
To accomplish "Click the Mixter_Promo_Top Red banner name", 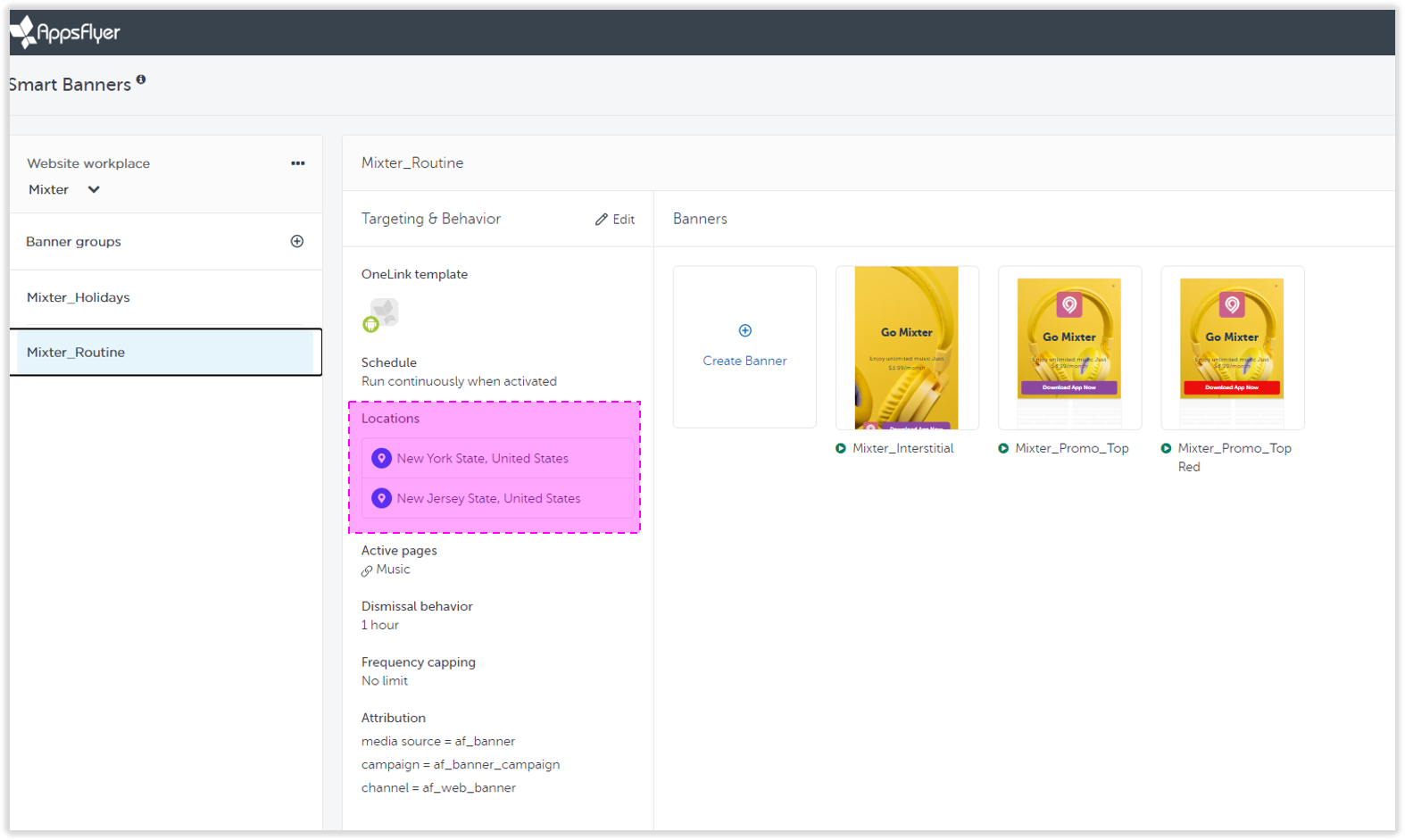I will [1235, 457].
